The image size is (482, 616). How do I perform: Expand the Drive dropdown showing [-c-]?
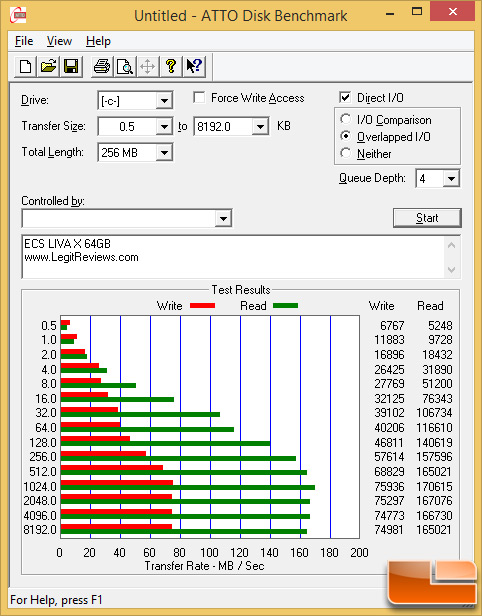pyautogui.click(x=164, y=101)
